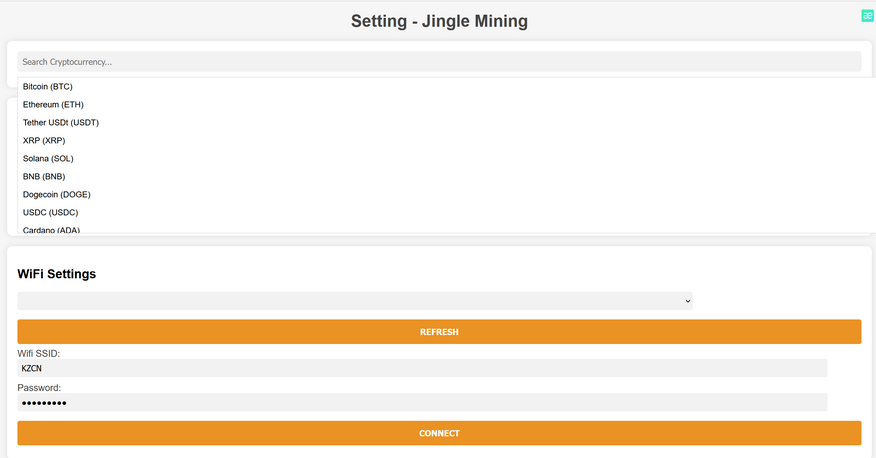
Task: Select XRP (XRP) from the results
Action: (x=45, y=141)
